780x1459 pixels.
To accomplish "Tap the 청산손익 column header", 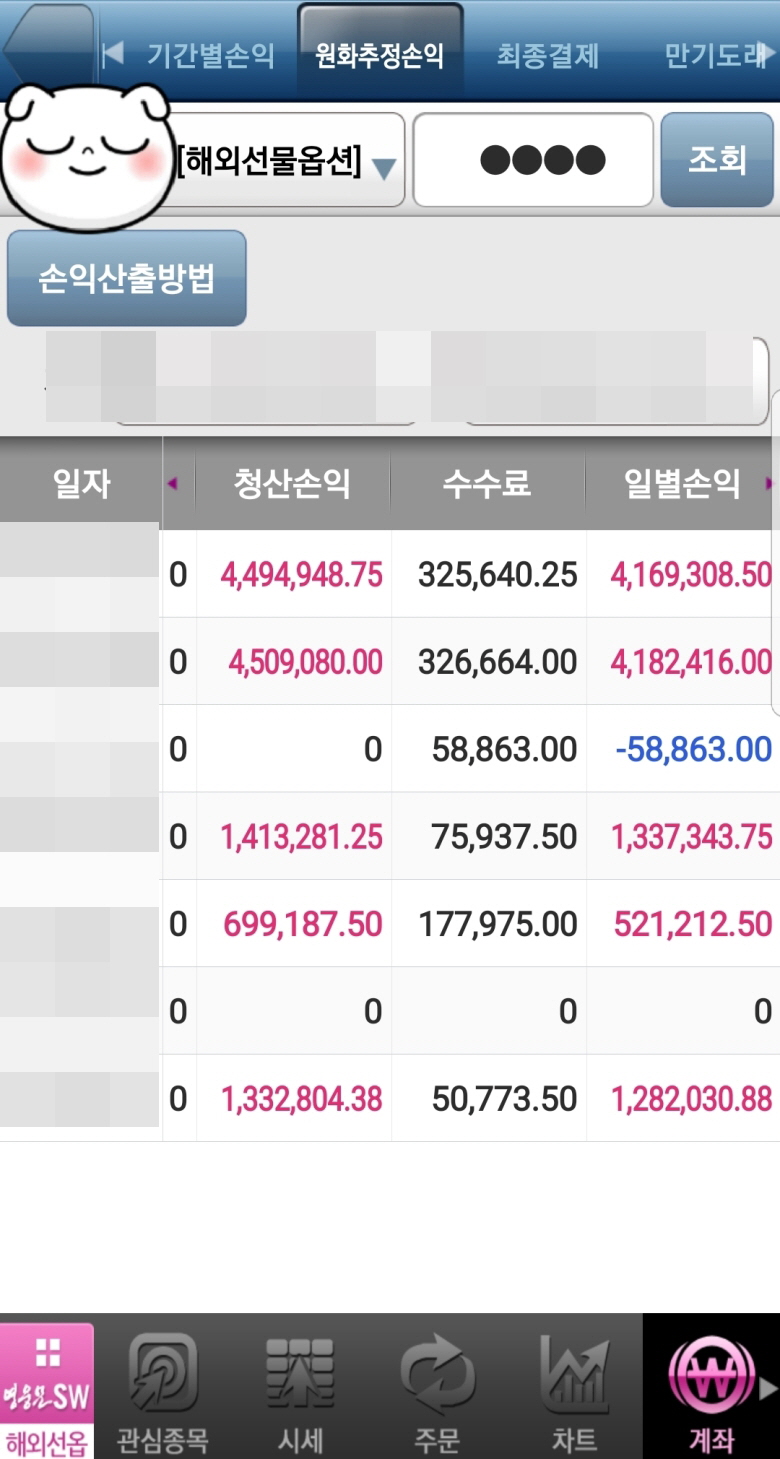I will (292, 485).
